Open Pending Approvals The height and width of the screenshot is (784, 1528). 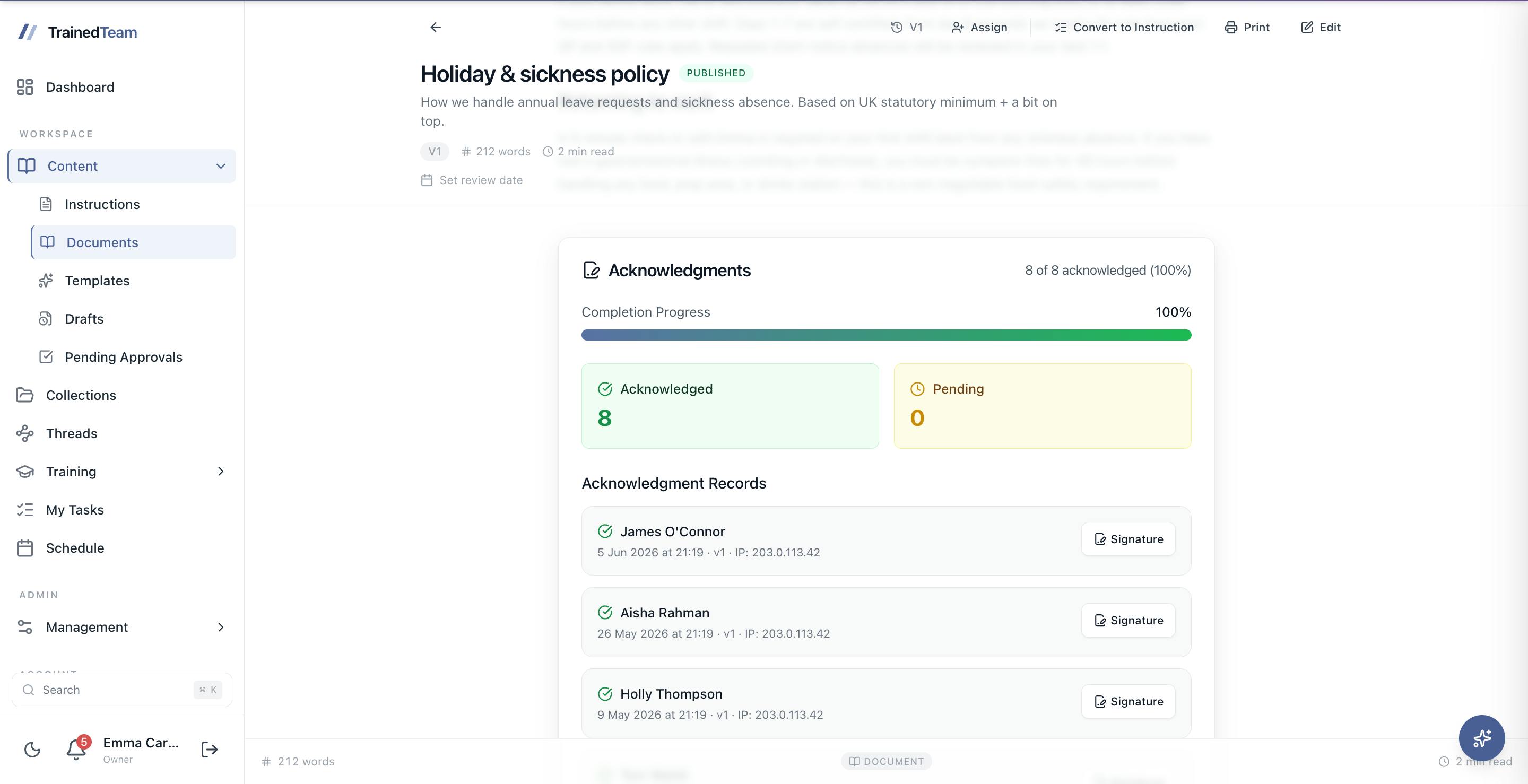(x=134, y=357)
